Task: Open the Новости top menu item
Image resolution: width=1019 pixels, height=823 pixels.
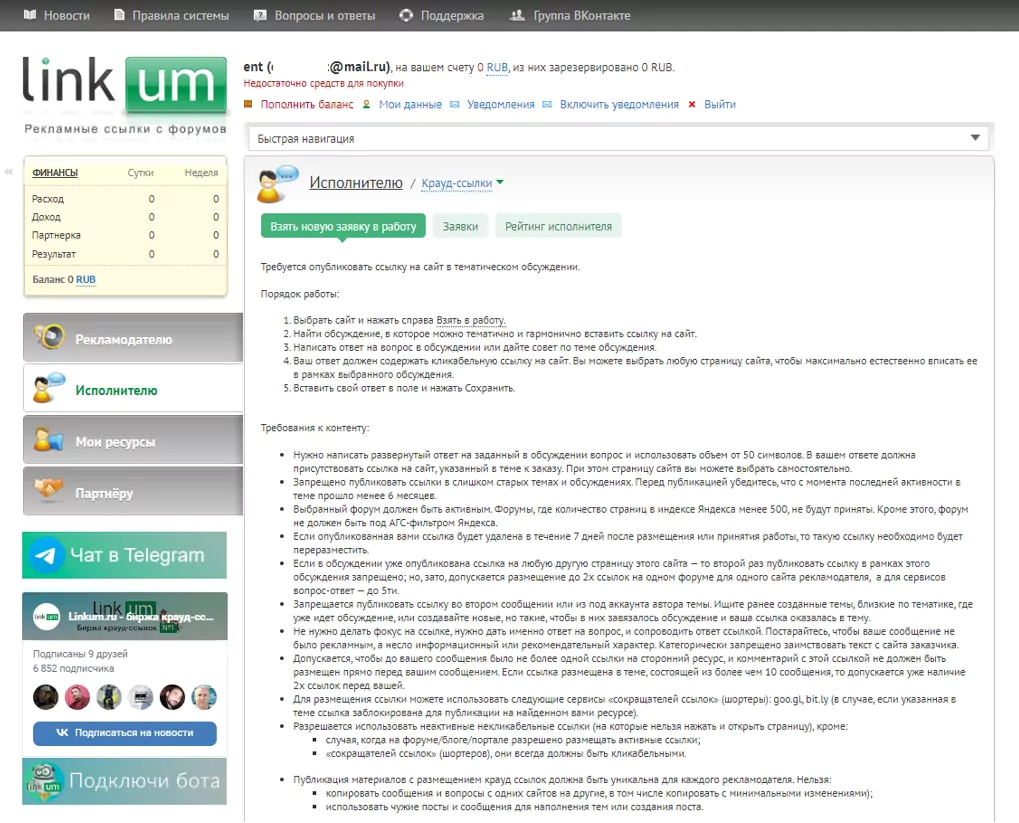Action: [66, 15]
